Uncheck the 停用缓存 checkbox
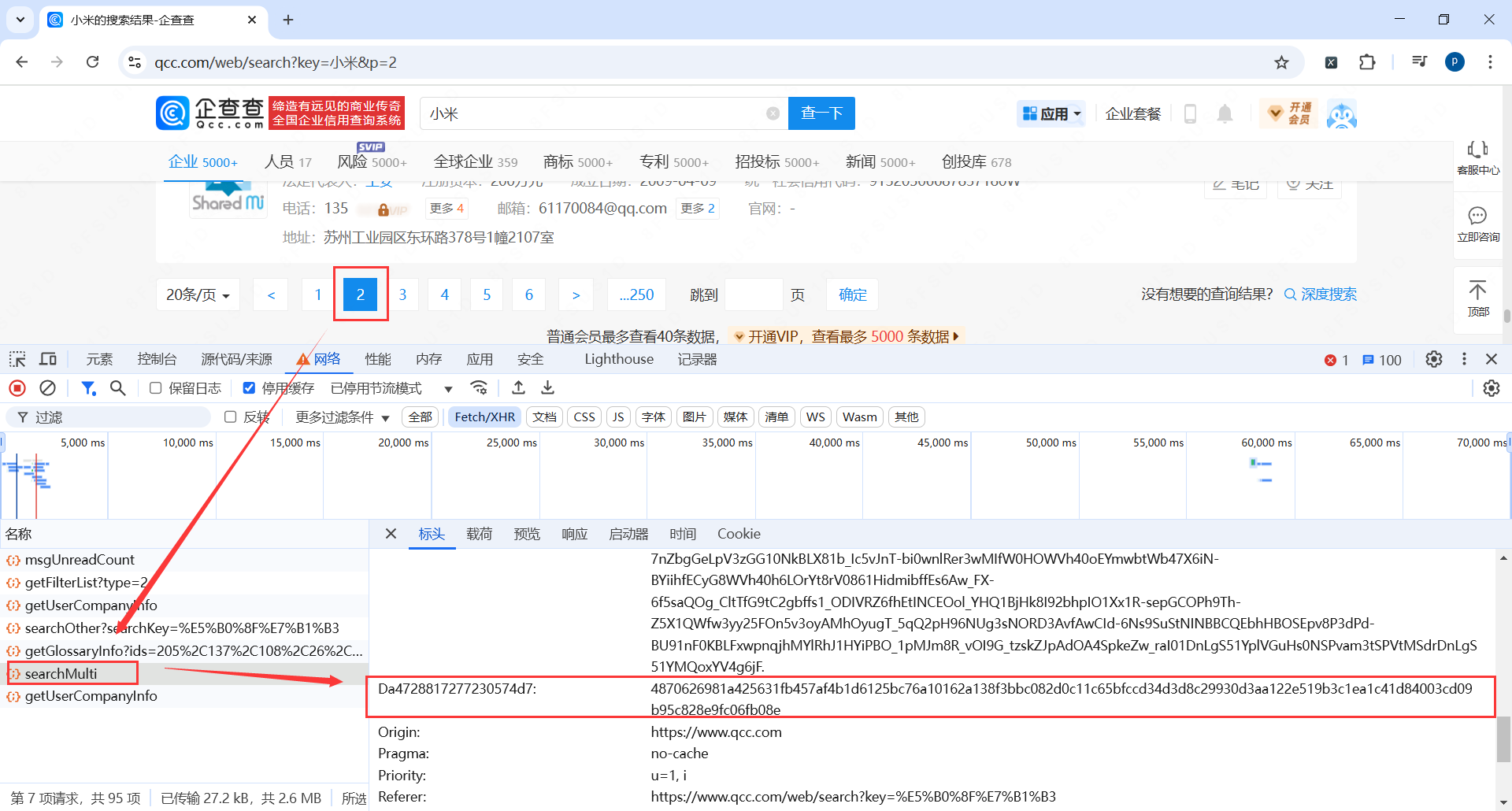 point(249,388)
